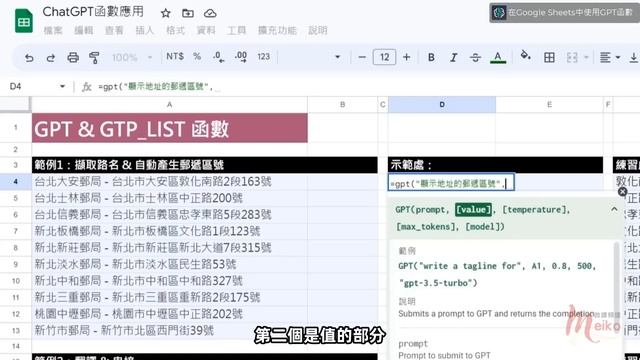Decrease font size with minus button
The height and width of the screenshot is (360, 640).
point(362,57)
